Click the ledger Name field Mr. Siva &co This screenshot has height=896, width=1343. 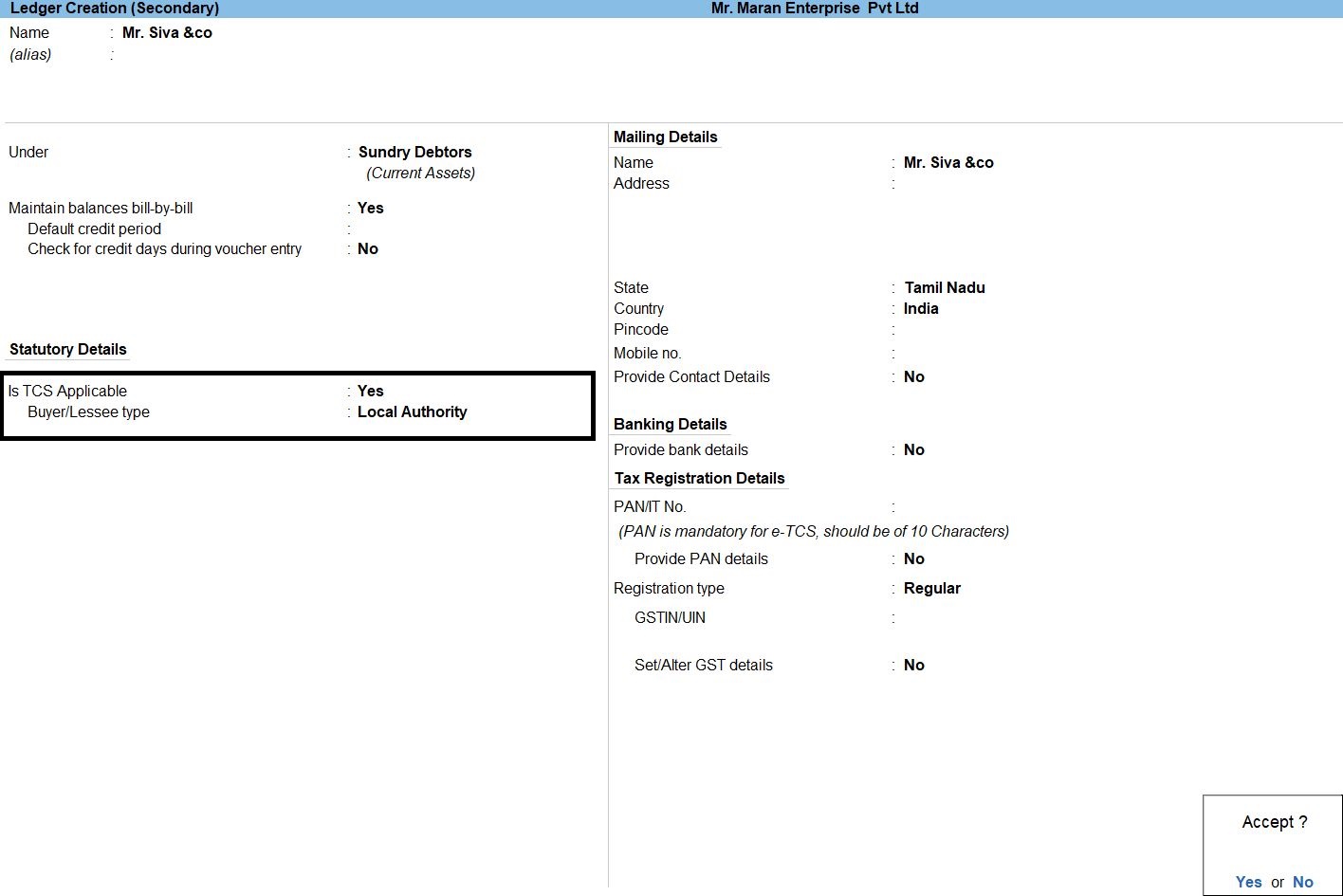167,32
